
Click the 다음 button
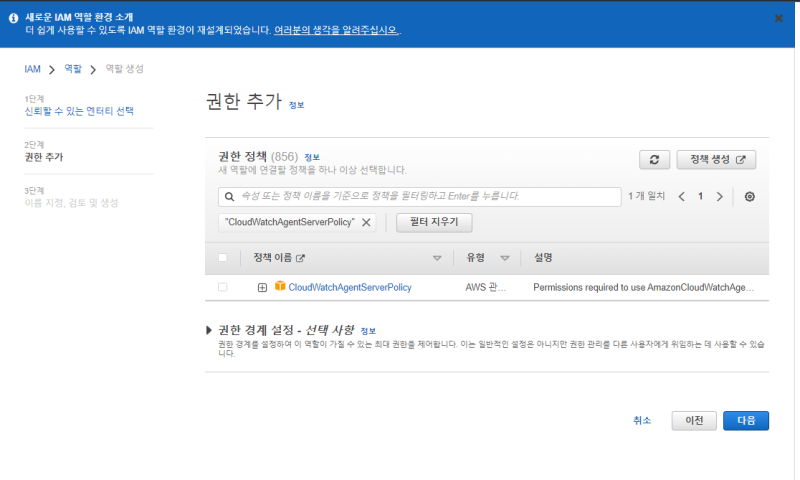745,420
